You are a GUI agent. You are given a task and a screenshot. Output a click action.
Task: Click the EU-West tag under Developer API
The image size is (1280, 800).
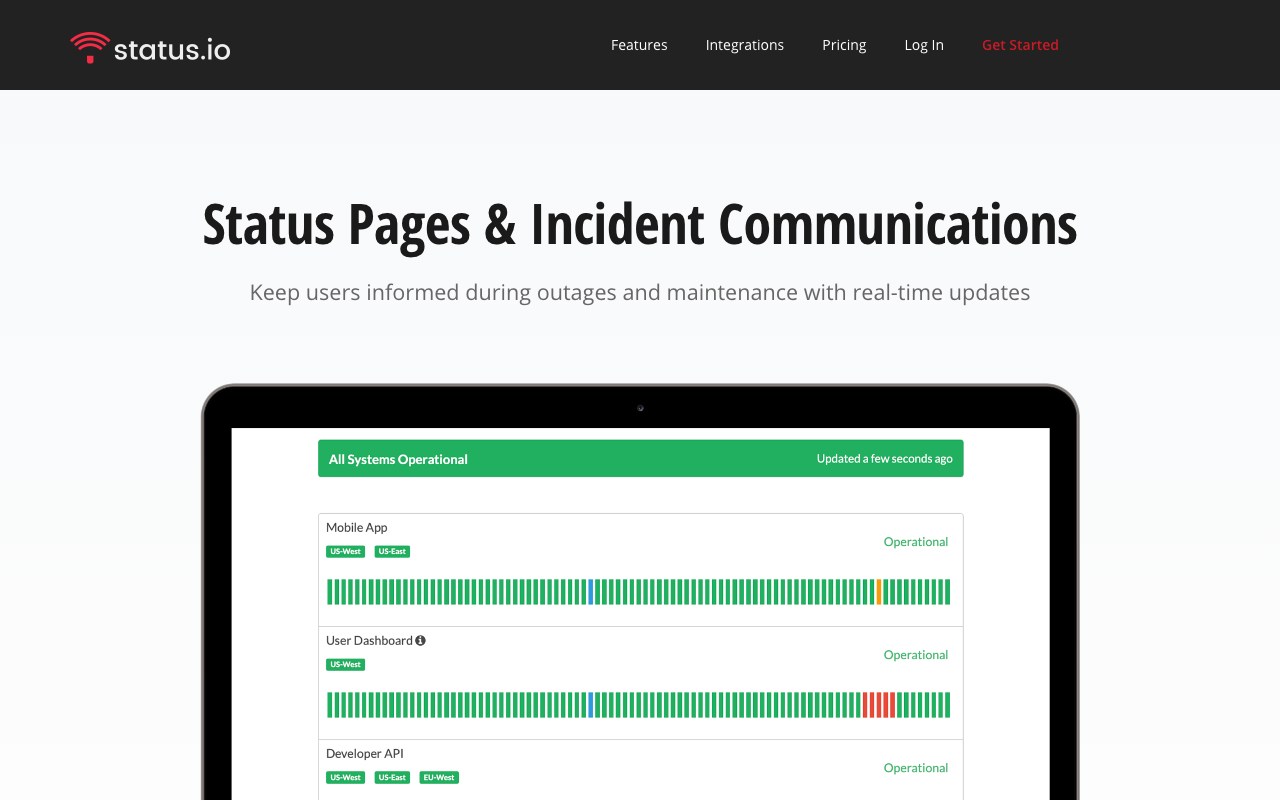[x=439, y=778]
